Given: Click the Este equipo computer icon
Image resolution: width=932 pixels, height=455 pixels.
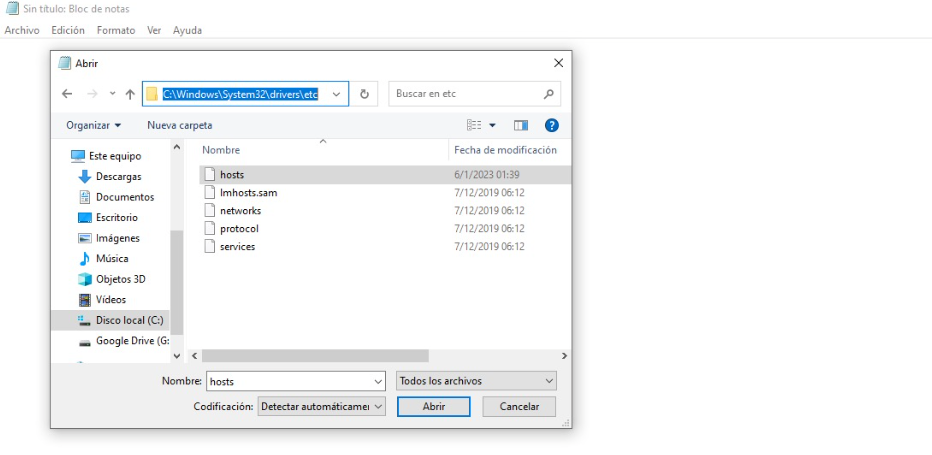Looking at the screenshot, I should click(x=78, y=156).
